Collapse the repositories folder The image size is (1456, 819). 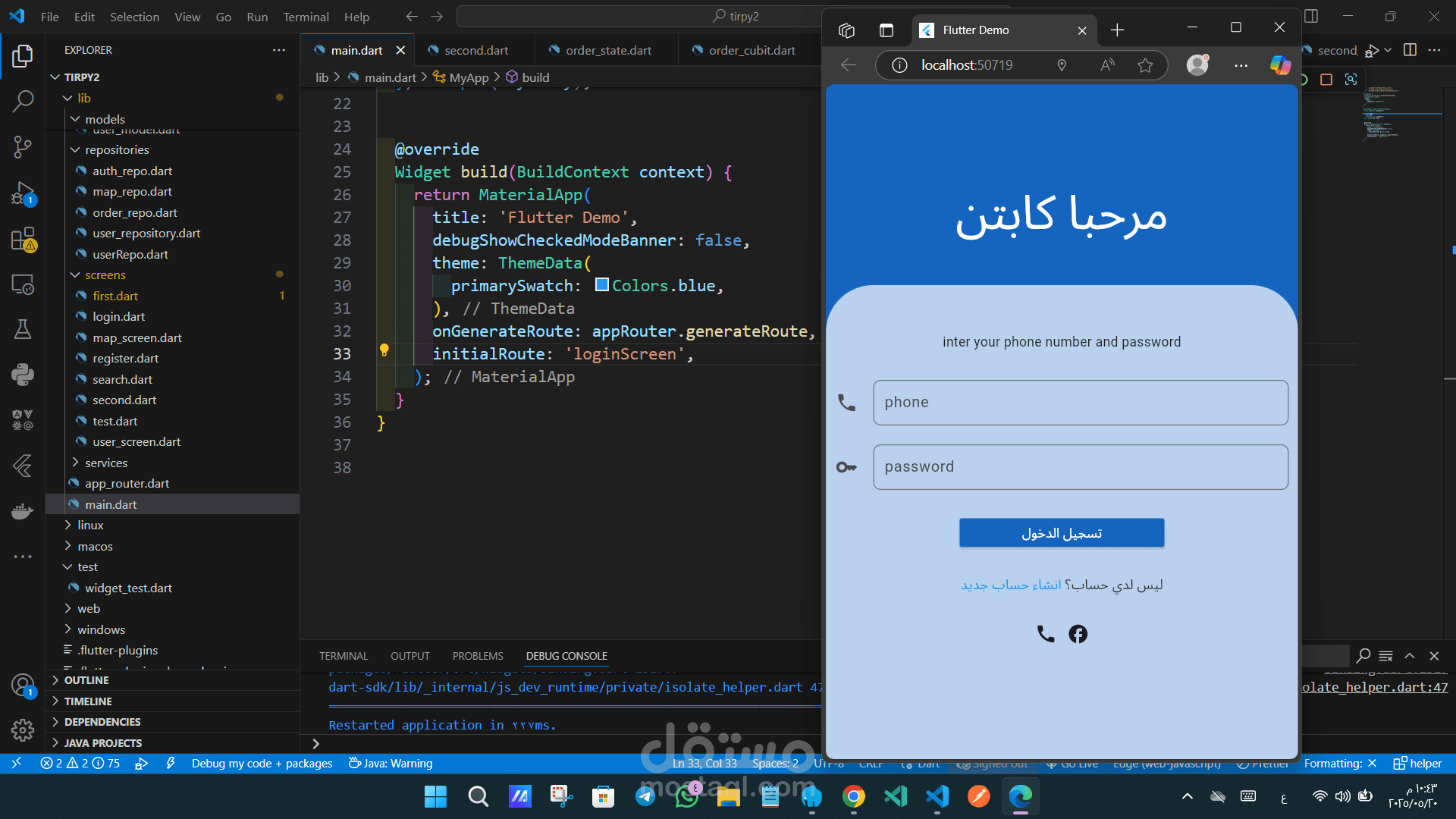[x=116, y=150]
